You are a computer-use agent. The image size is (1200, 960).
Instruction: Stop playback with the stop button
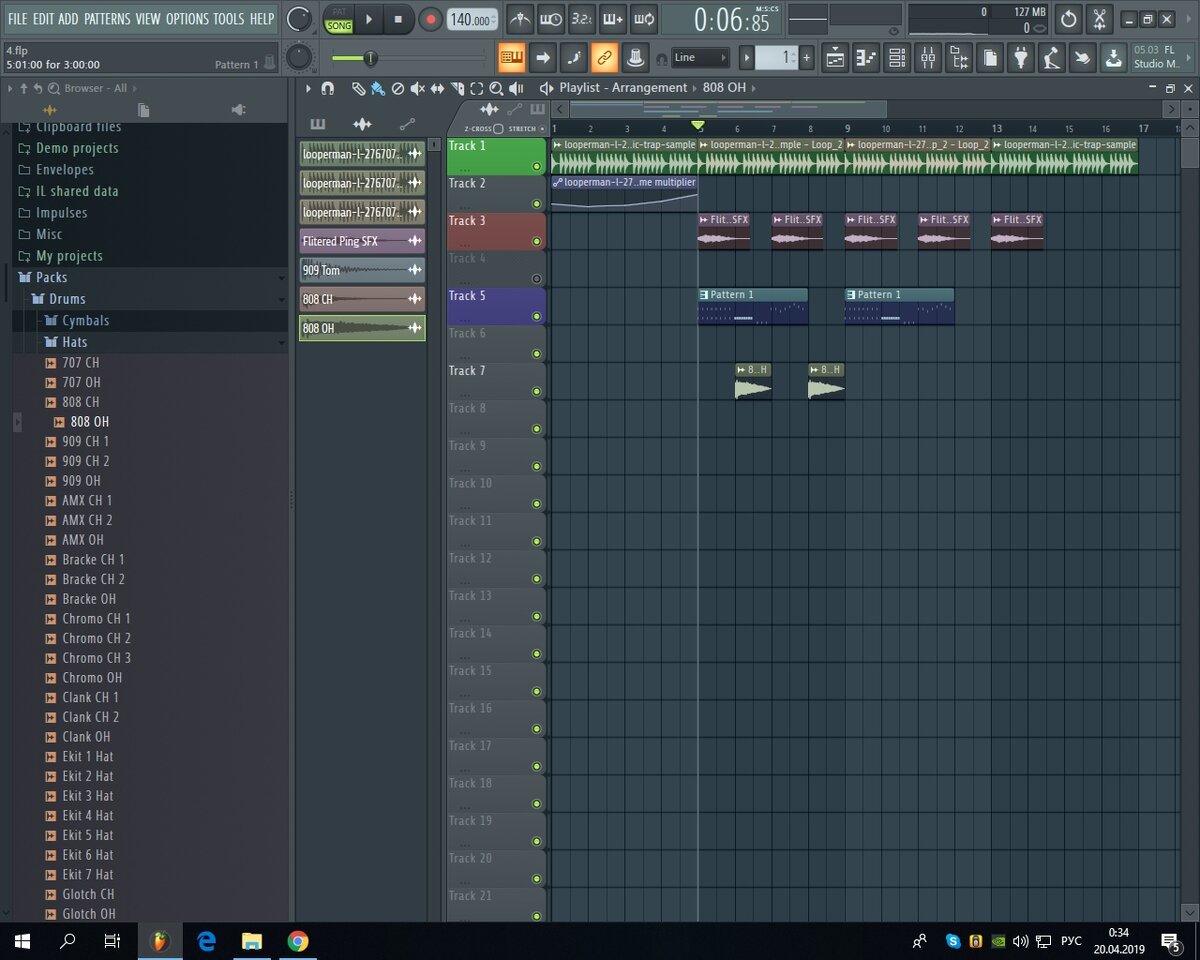(398, 19)
